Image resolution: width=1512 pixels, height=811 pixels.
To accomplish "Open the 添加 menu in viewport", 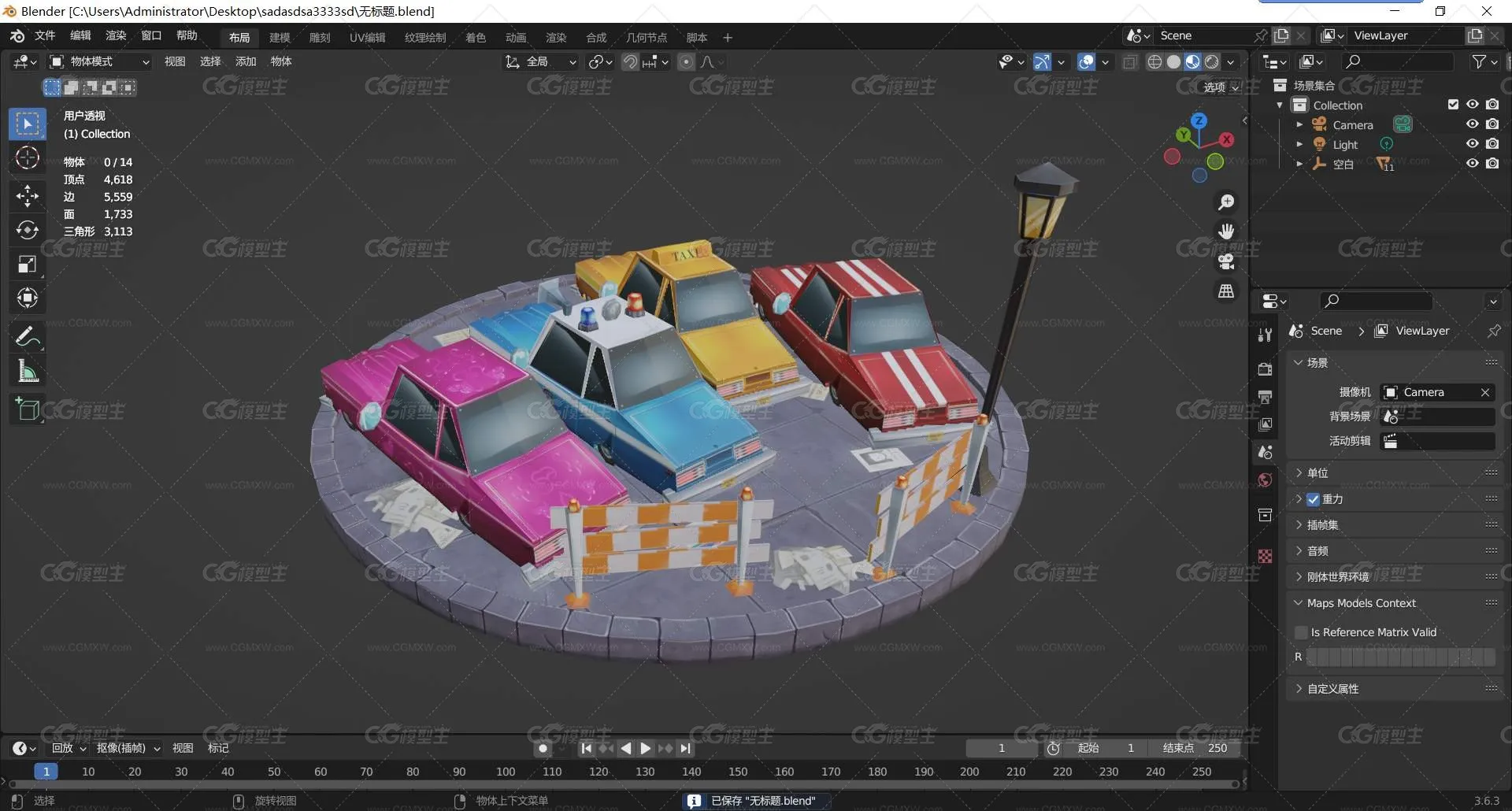I will click(246, 61).
